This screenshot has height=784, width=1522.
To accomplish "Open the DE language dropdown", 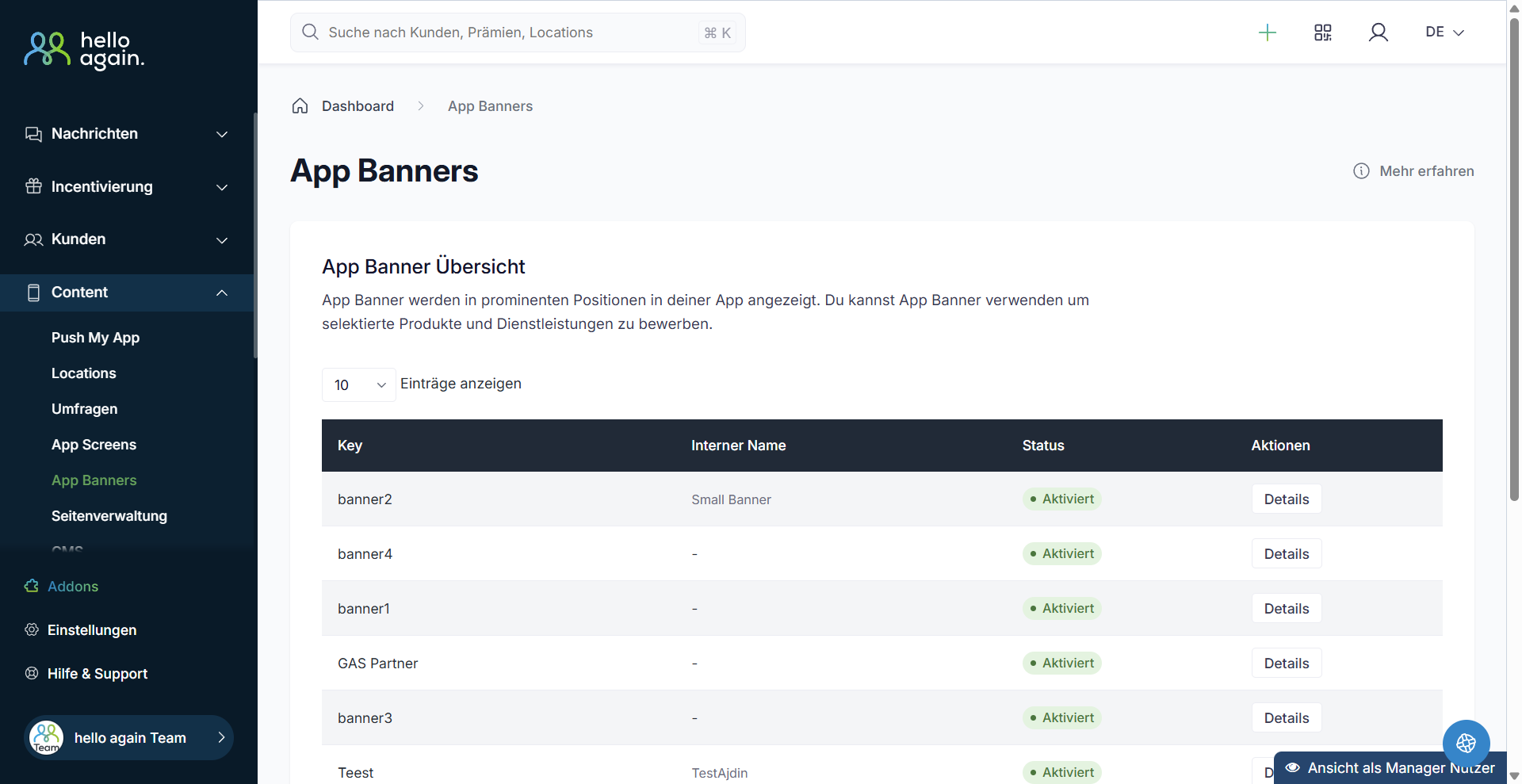I will (x=1444, y=33).
